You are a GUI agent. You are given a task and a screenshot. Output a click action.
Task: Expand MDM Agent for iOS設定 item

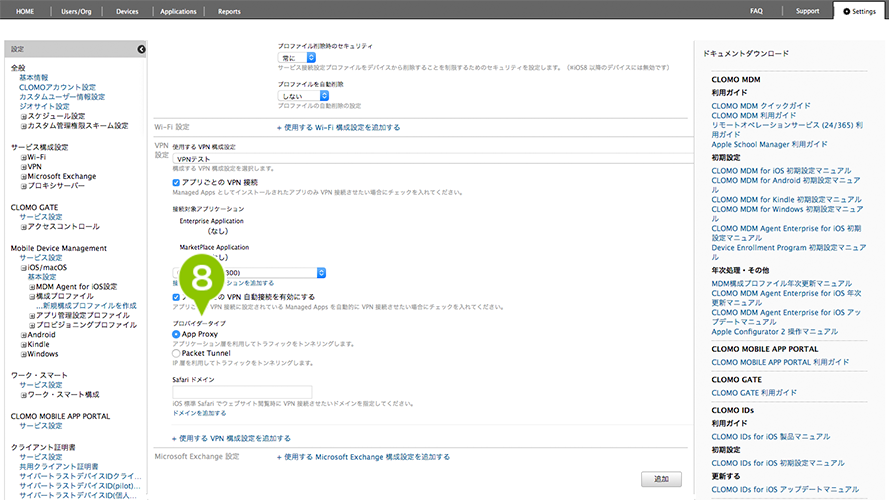click(x=32, y=287)
